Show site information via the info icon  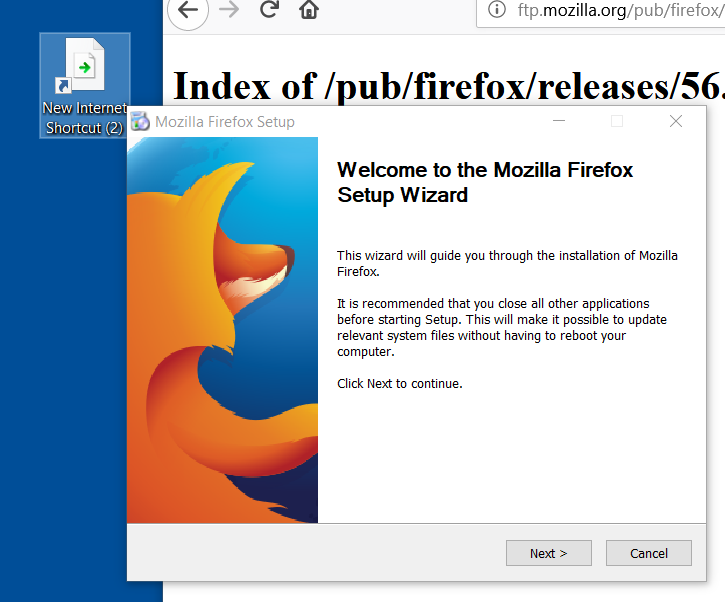tap(497, 10)
